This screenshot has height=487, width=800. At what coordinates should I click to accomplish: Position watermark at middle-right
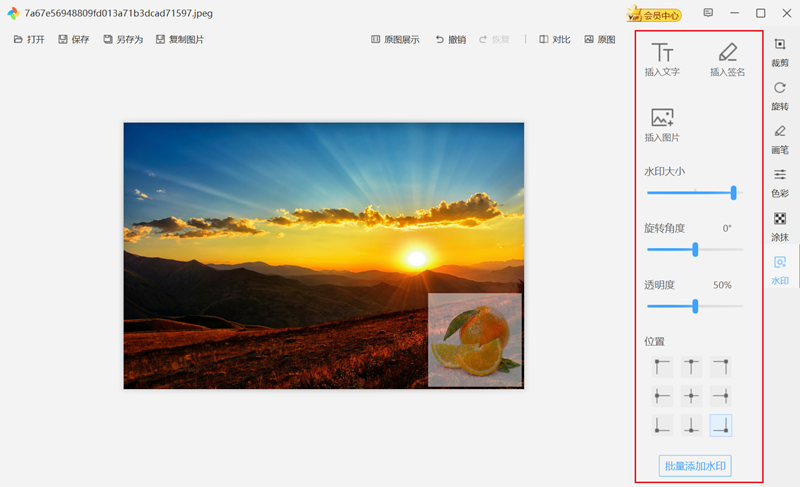point(721,396)
